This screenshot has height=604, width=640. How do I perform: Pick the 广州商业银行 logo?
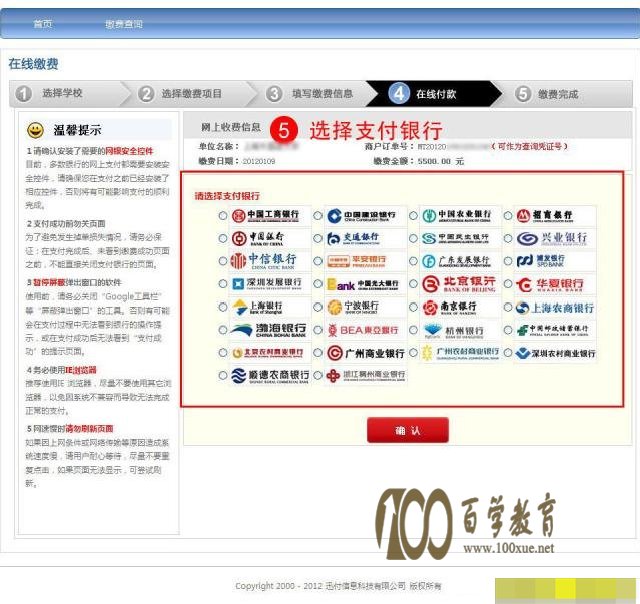[x=366, y=353]
